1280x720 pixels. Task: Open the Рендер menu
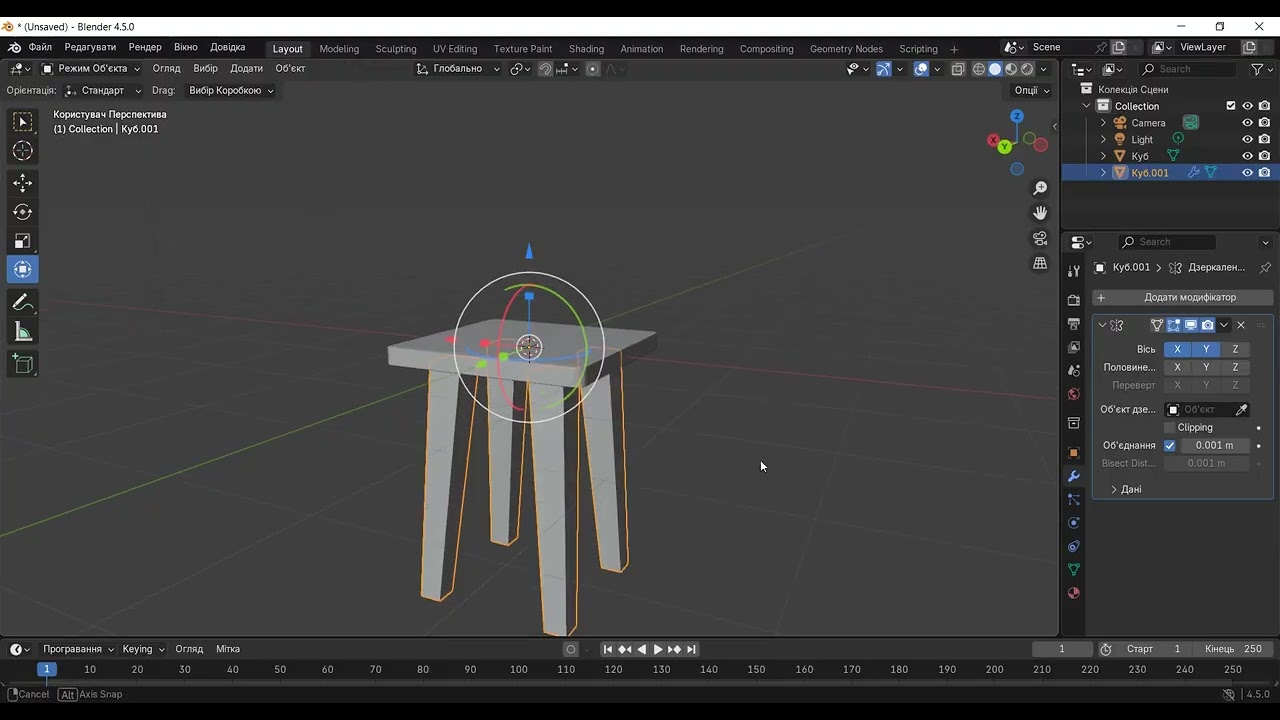point(145,47)
